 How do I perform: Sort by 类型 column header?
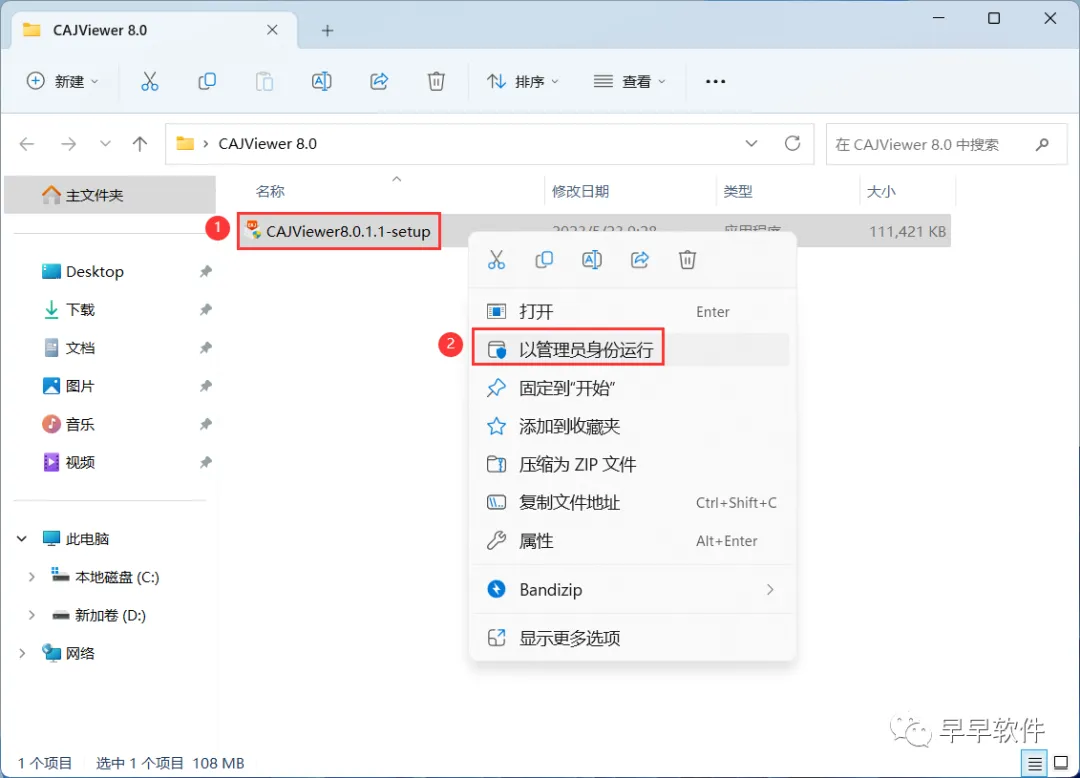738,191
